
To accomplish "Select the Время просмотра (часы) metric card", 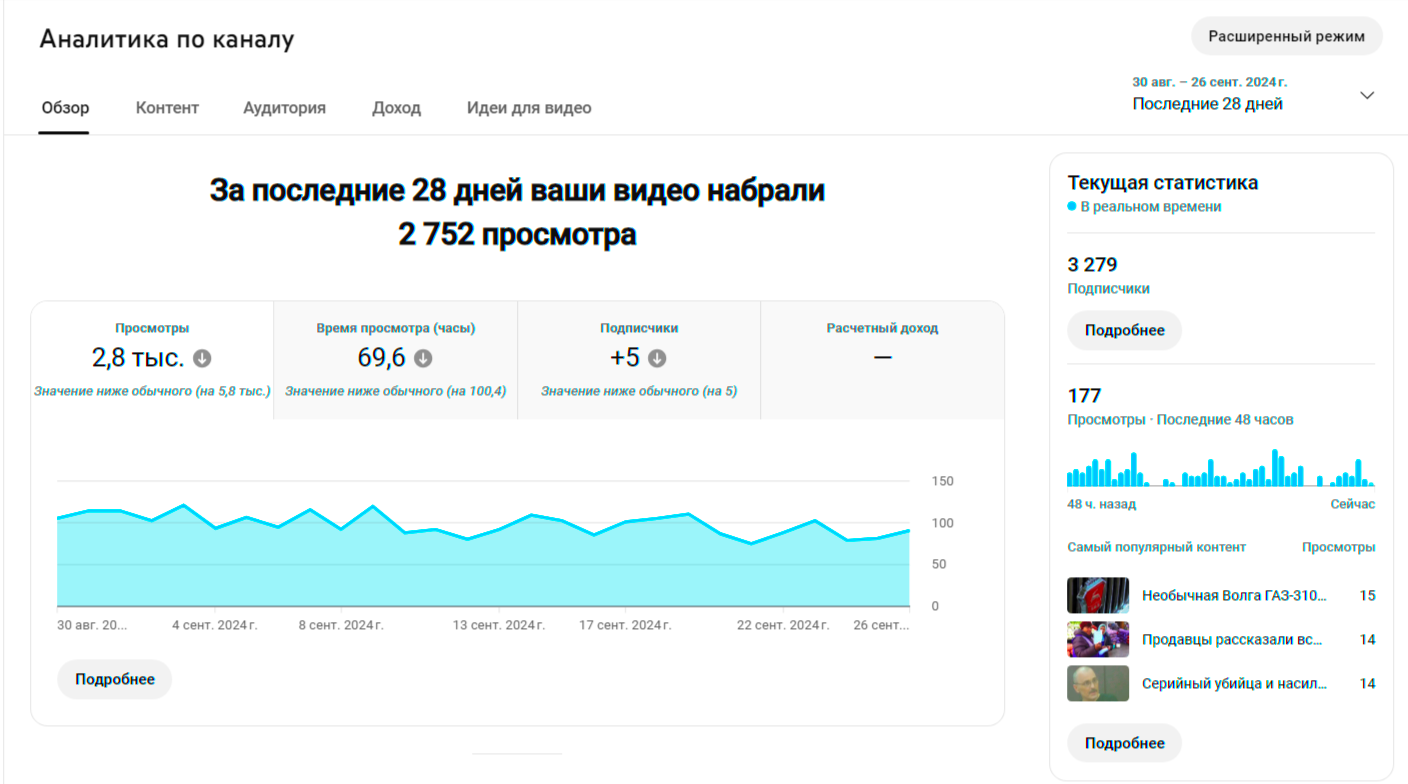I will click(x=395, y=359).
